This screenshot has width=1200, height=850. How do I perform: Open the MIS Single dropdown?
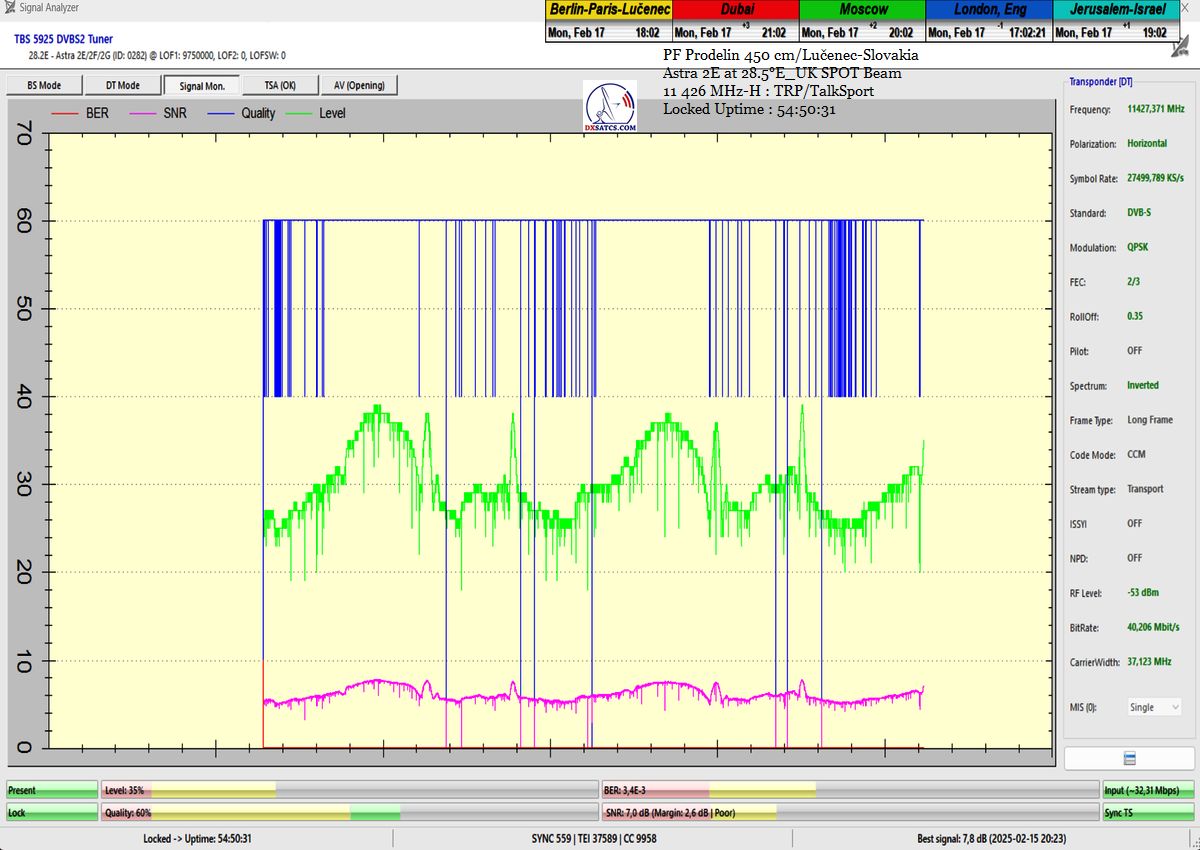point(1154,707)
